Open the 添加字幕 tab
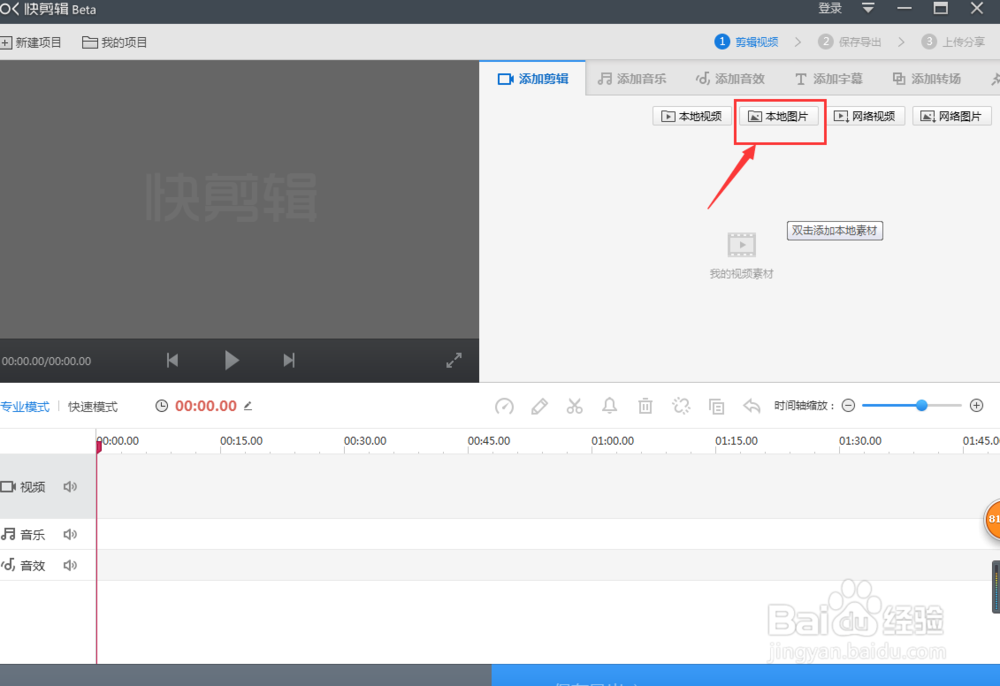Image resolution: width=1000 pixels, height=686 pixels. tap(828, 79)
